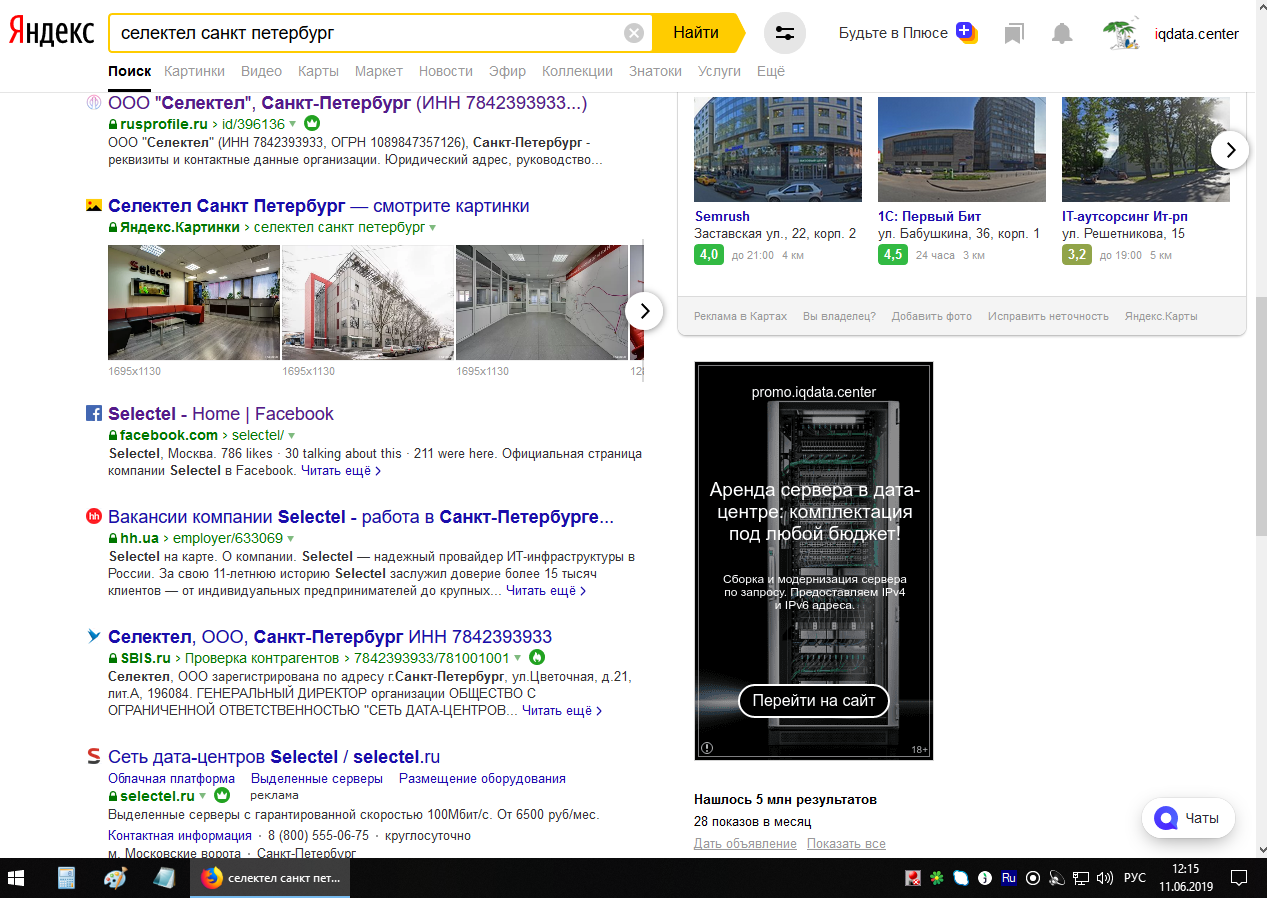Open the network tray icon
This screenshot has width=1267, height=898.
pos(1081,878)
